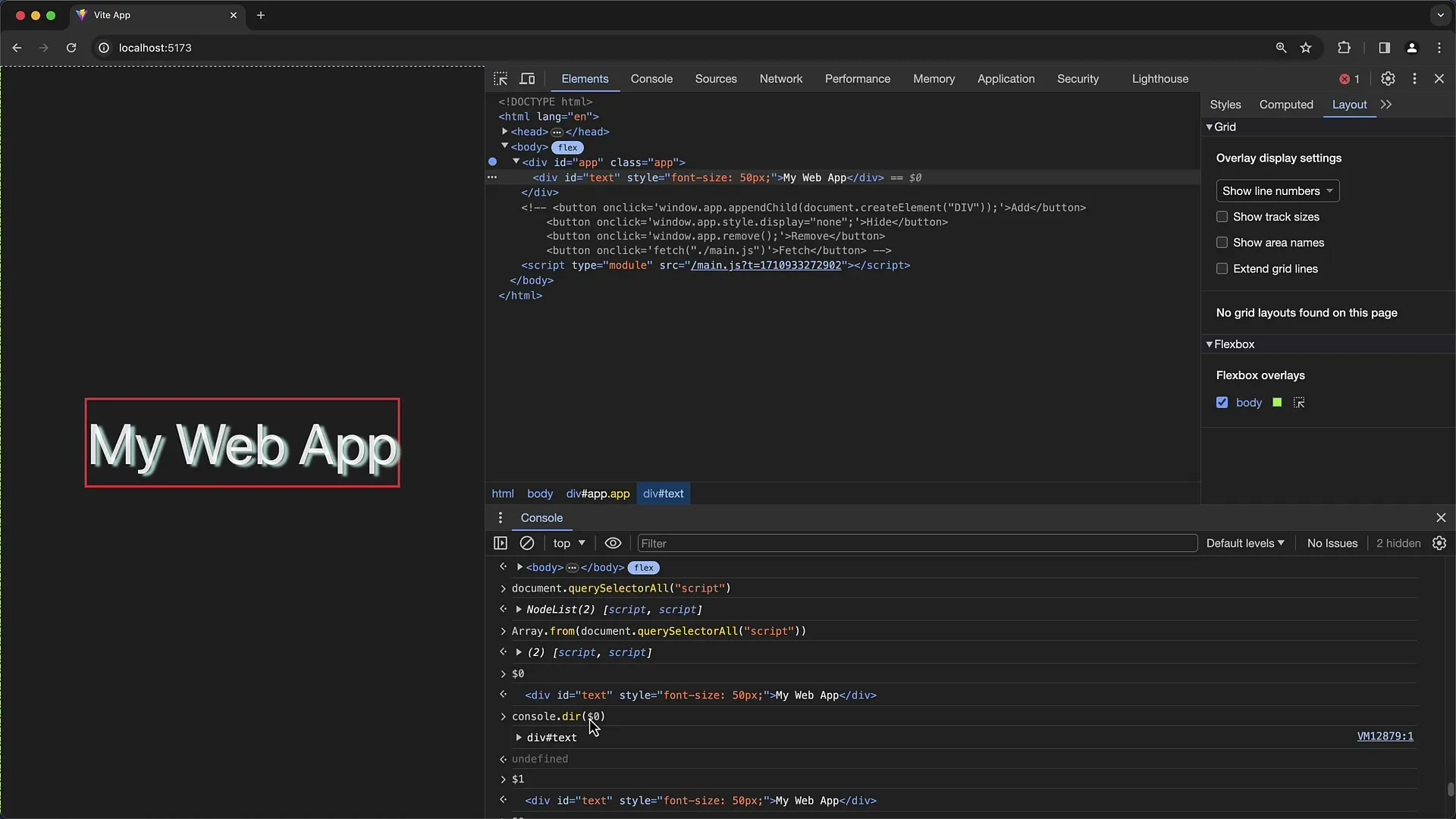The height and width of the screenshot is (819, 1456).
Task: Switch to the Sources panel tab
Action: [716, 78]
